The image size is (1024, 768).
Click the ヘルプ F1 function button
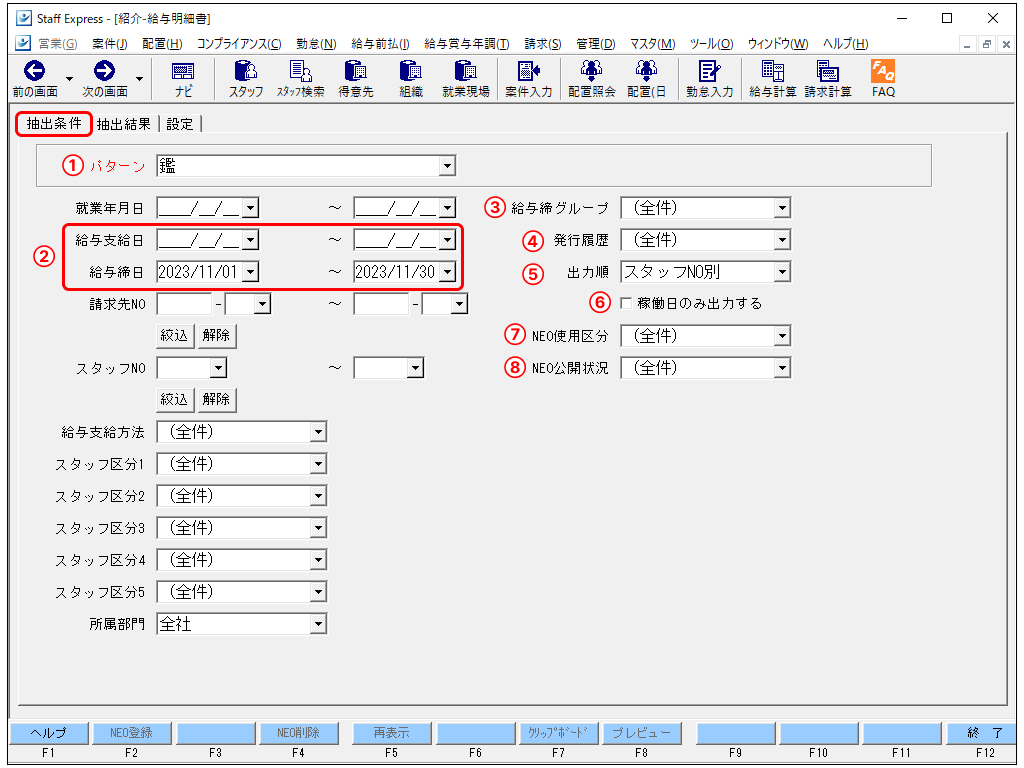pyautogui.click(x=48, y=733)
